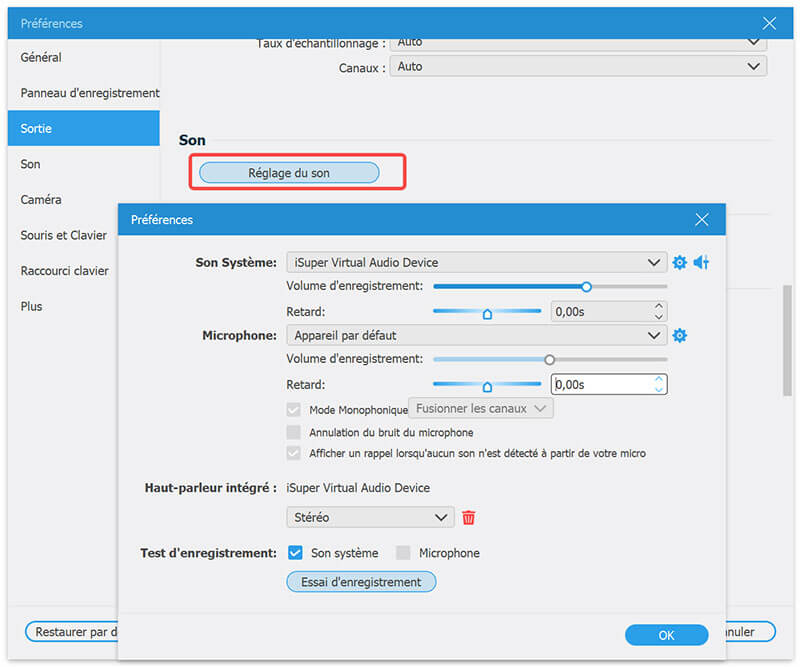The height and width of the screenshot is (667, 800).
Task: Switch to the Général section
Action: (41, 57)
